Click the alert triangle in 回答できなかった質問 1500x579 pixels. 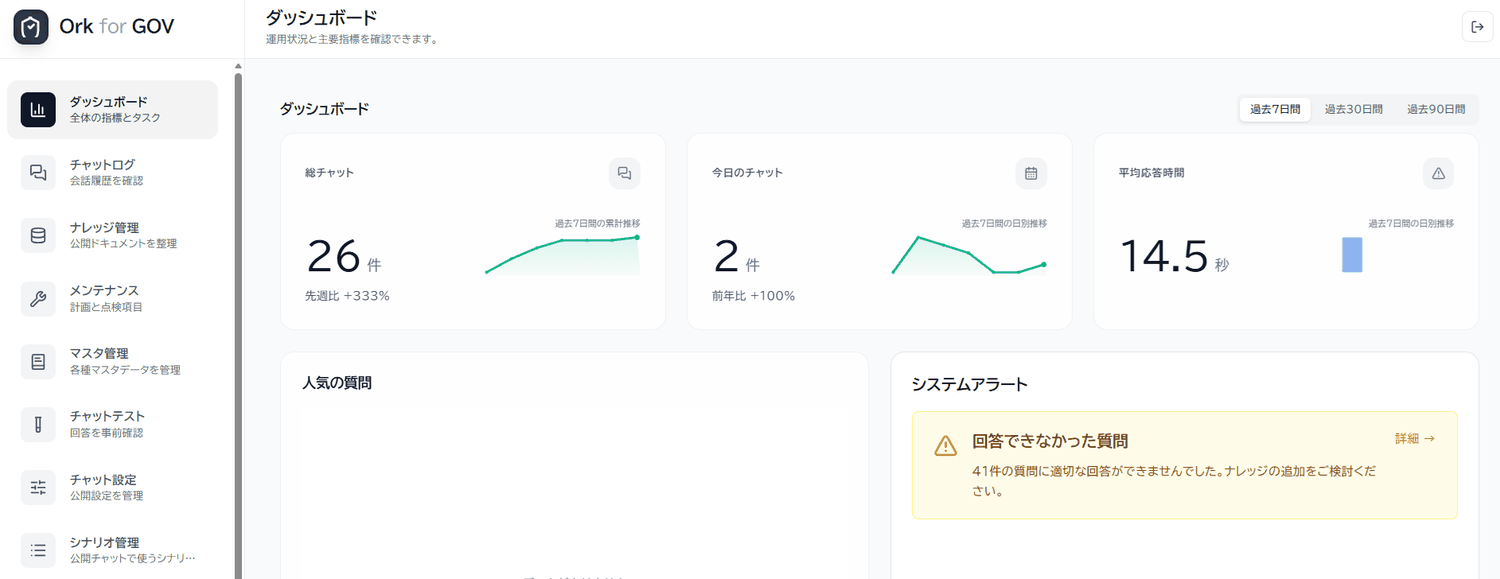(945, 446)
